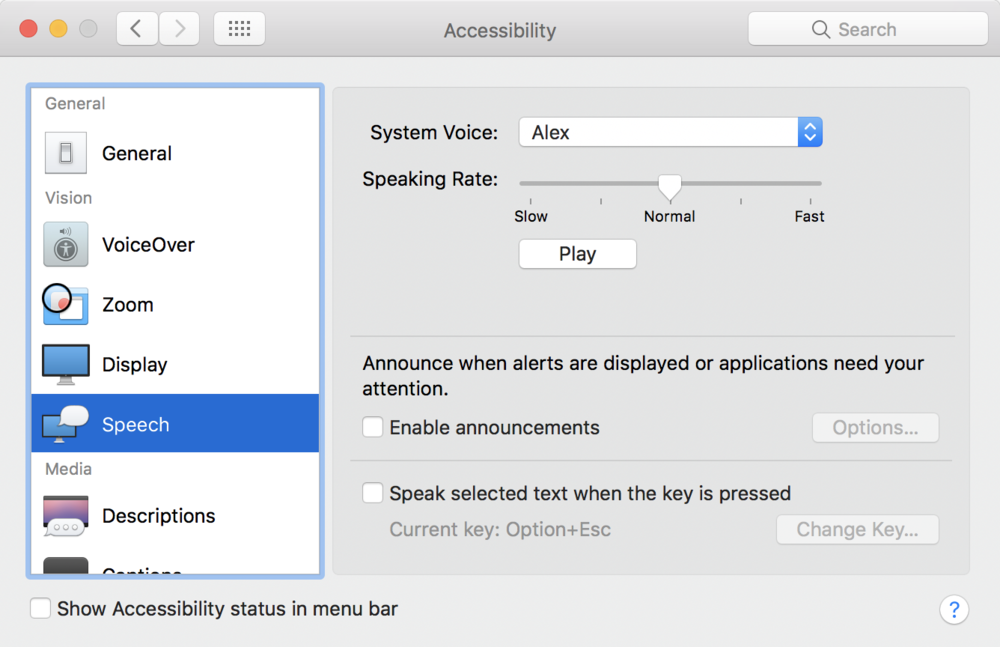Click the Descriptions icon under Media
Image resolution: width=1000 pixels, height=647 pixels.
click(66, 516)
